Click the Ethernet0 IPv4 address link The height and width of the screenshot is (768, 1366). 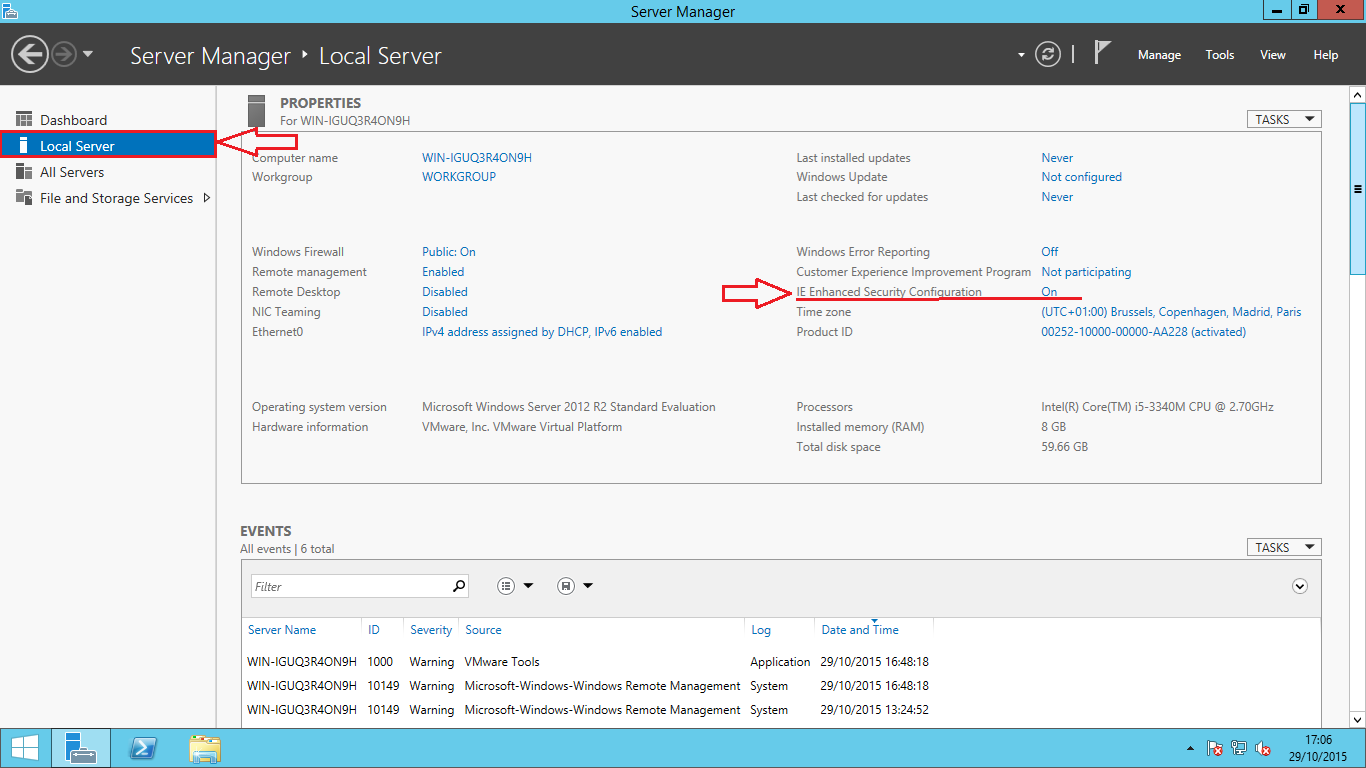542,332
